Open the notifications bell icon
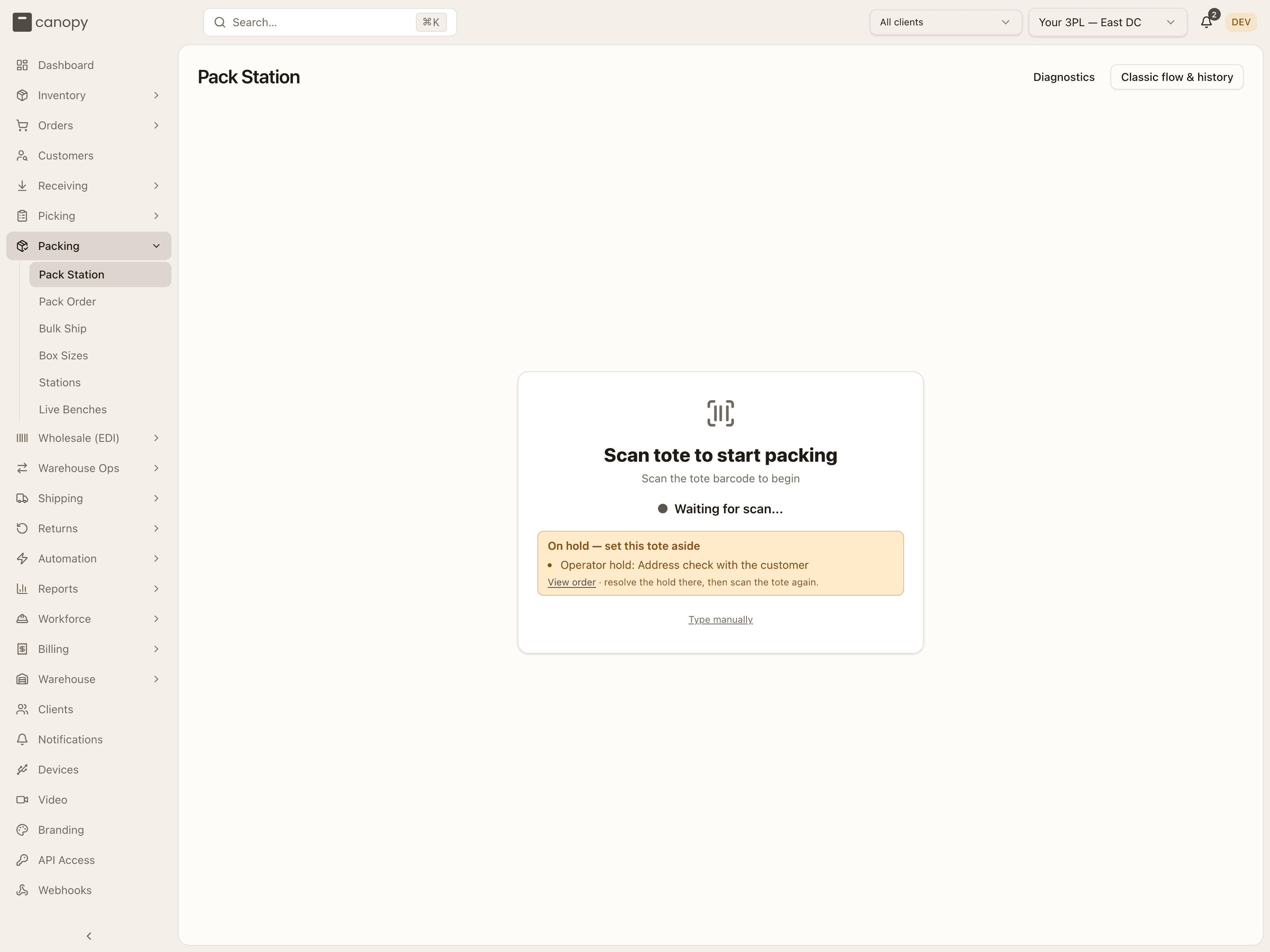Viewport: 1270px width, 952px height. (1206, 22)
